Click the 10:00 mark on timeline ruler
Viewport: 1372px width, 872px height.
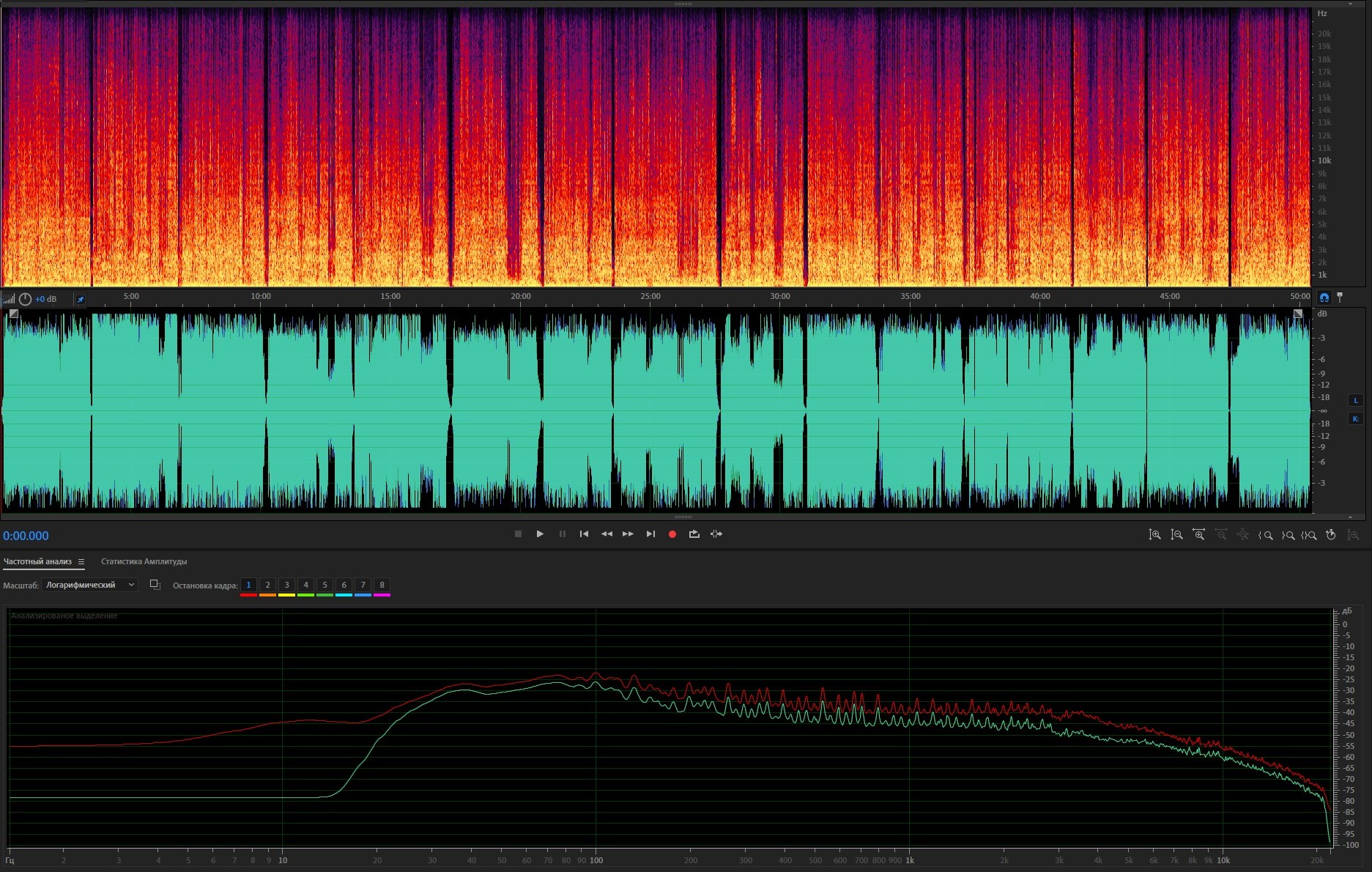[x=260, y=296]
